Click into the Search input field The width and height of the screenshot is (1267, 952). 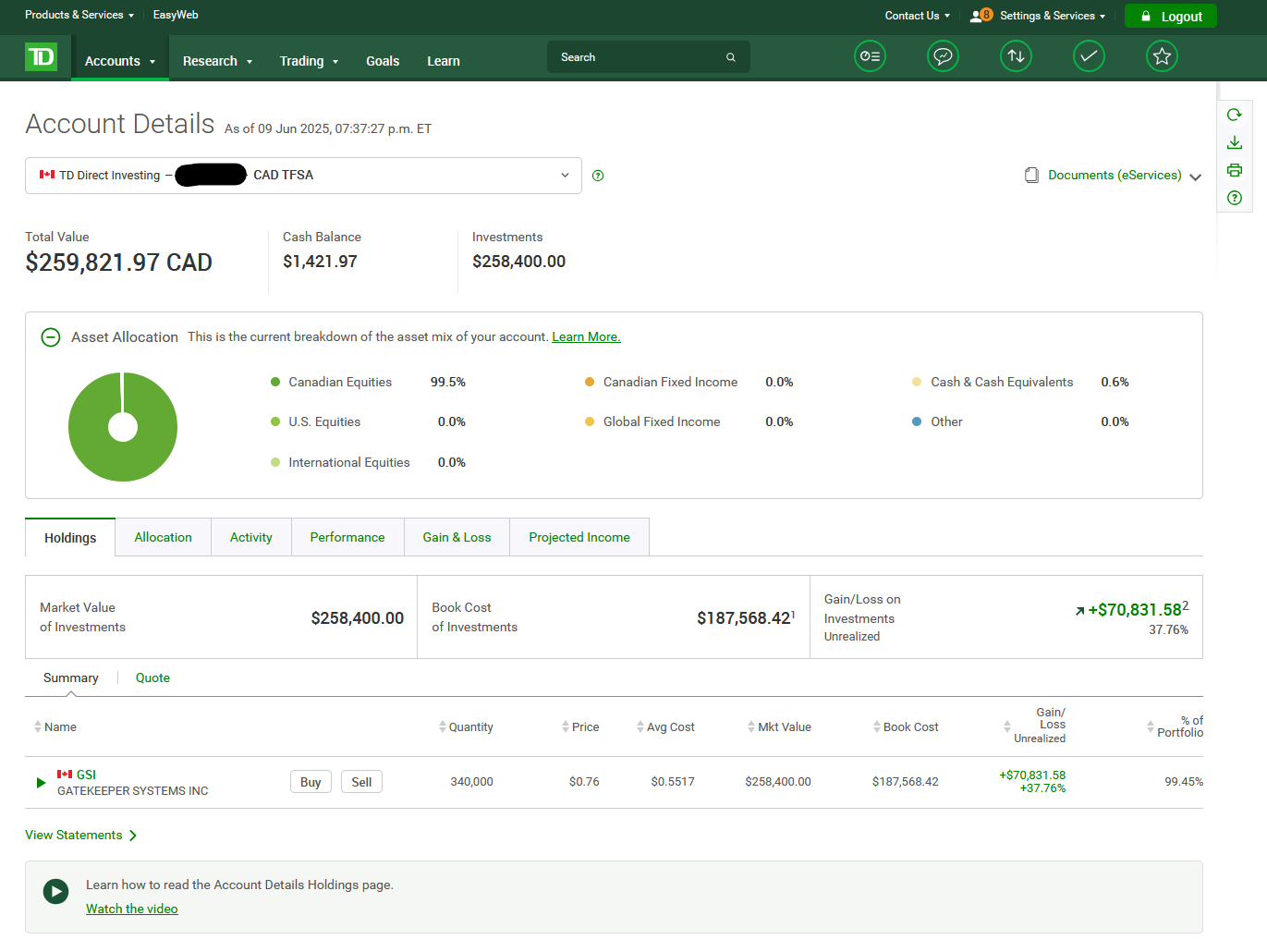[638, 57]
